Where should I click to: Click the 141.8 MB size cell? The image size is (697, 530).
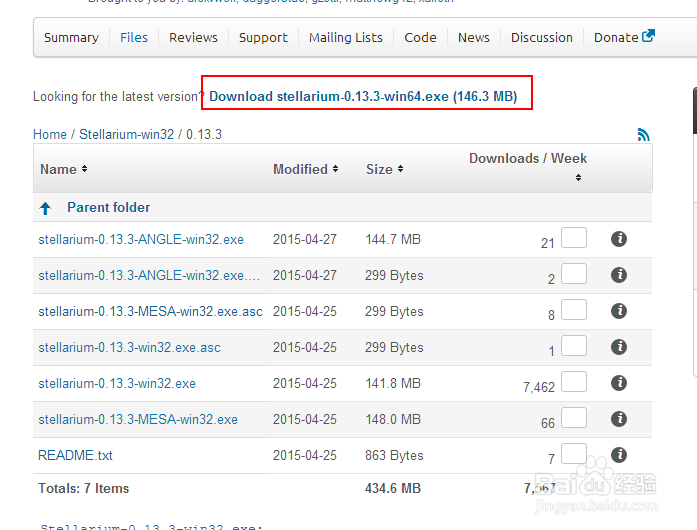[393, 384]
